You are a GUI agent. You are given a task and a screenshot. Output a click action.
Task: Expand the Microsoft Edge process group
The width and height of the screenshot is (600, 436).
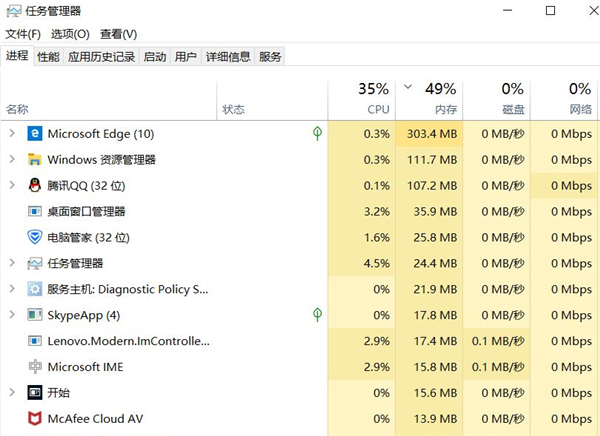(11, 133)
